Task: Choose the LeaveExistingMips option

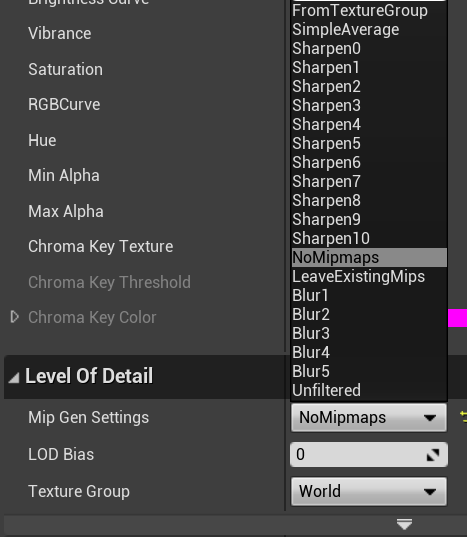Action: (369, 276)
